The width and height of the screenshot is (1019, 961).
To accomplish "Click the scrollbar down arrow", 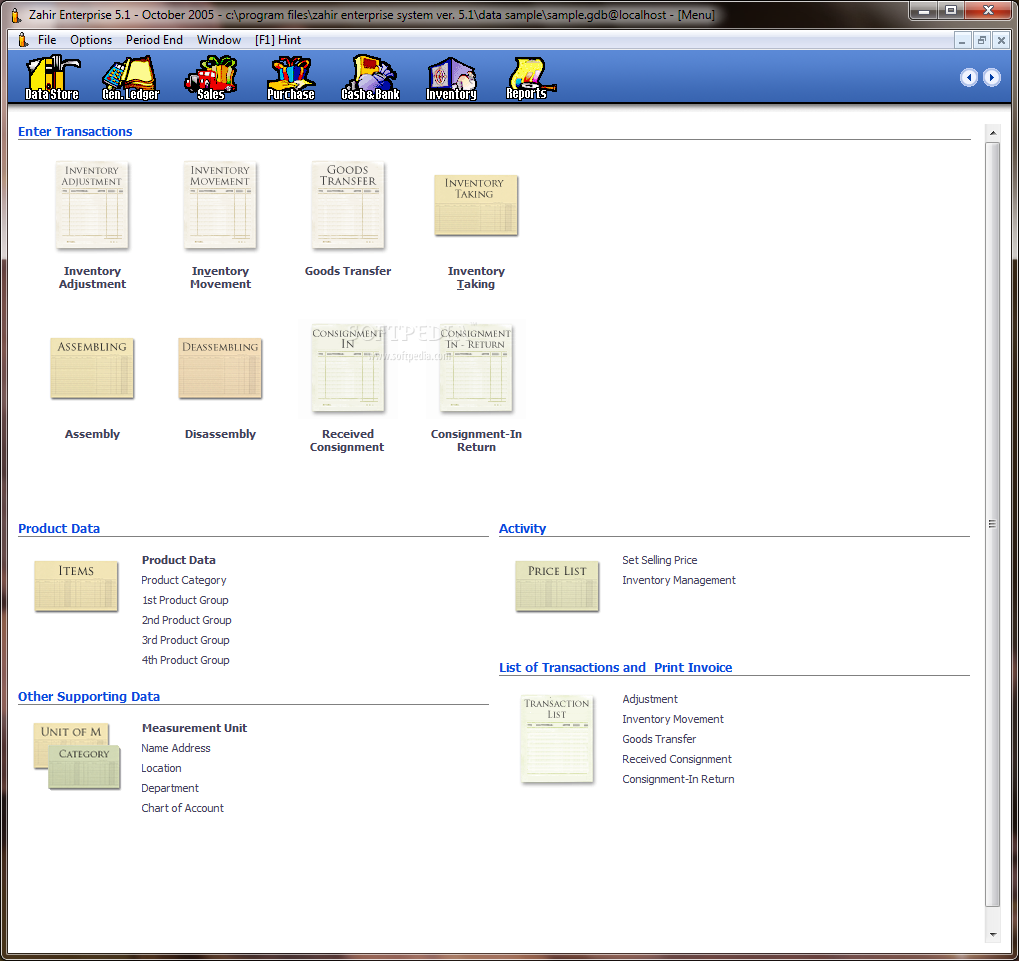I will [x=992, y=934].
